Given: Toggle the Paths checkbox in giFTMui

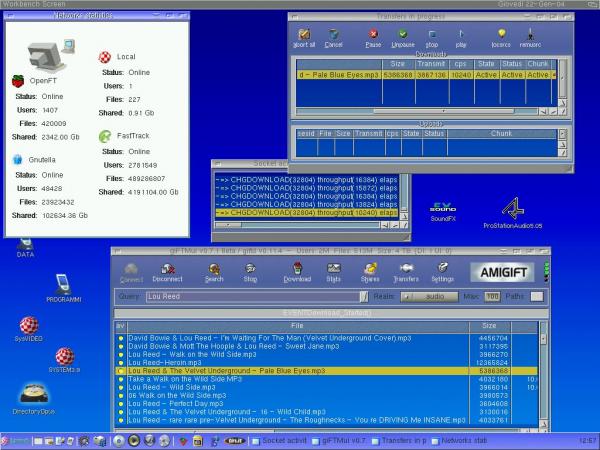Looking at the screenshot, I should pyautogui.click(x=536, y=297).
